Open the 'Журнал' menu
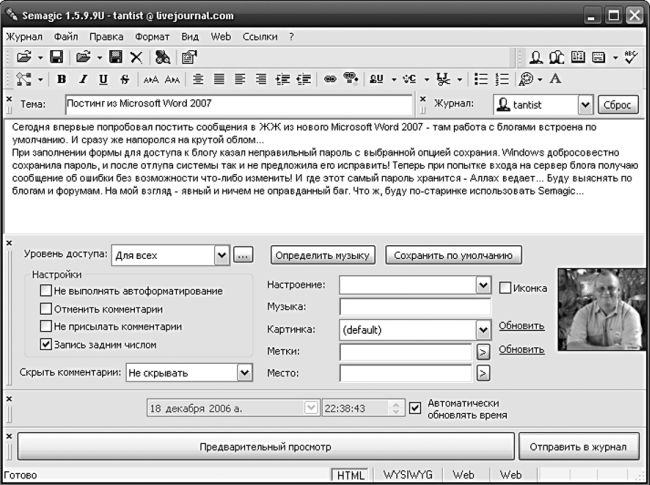Screen dimensions: 650x485 (x=24, y=36)
